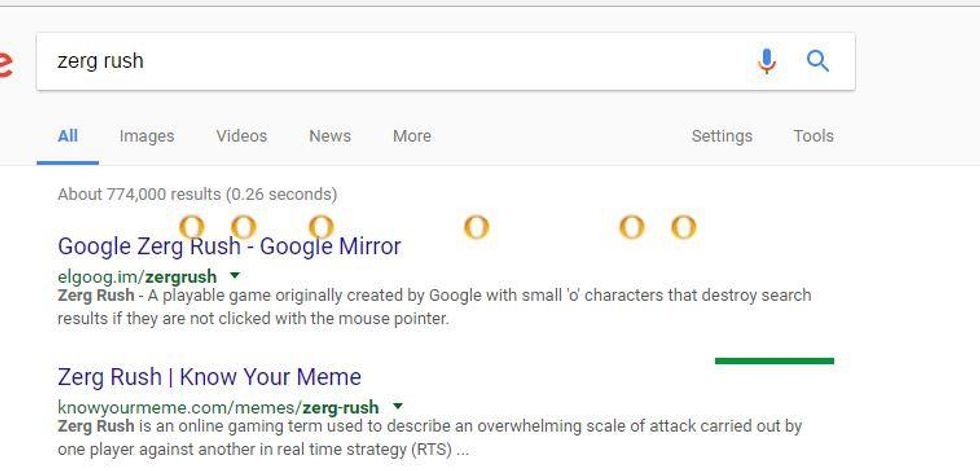Switch to the Images tab
Viewport: 980px width, 471px height.
pos(147,136)
